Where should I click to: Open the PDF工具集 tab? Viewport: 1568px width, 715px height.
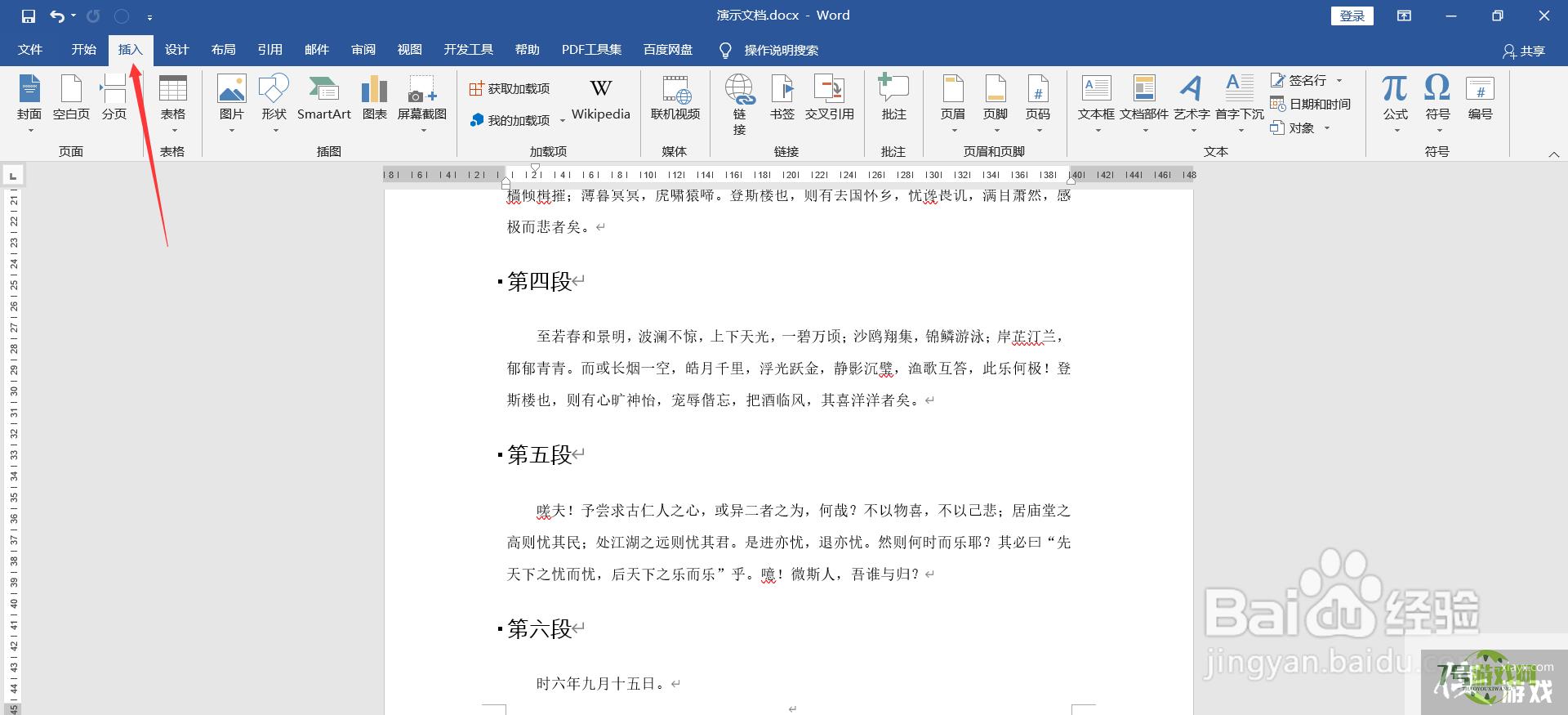coord(591,50)
